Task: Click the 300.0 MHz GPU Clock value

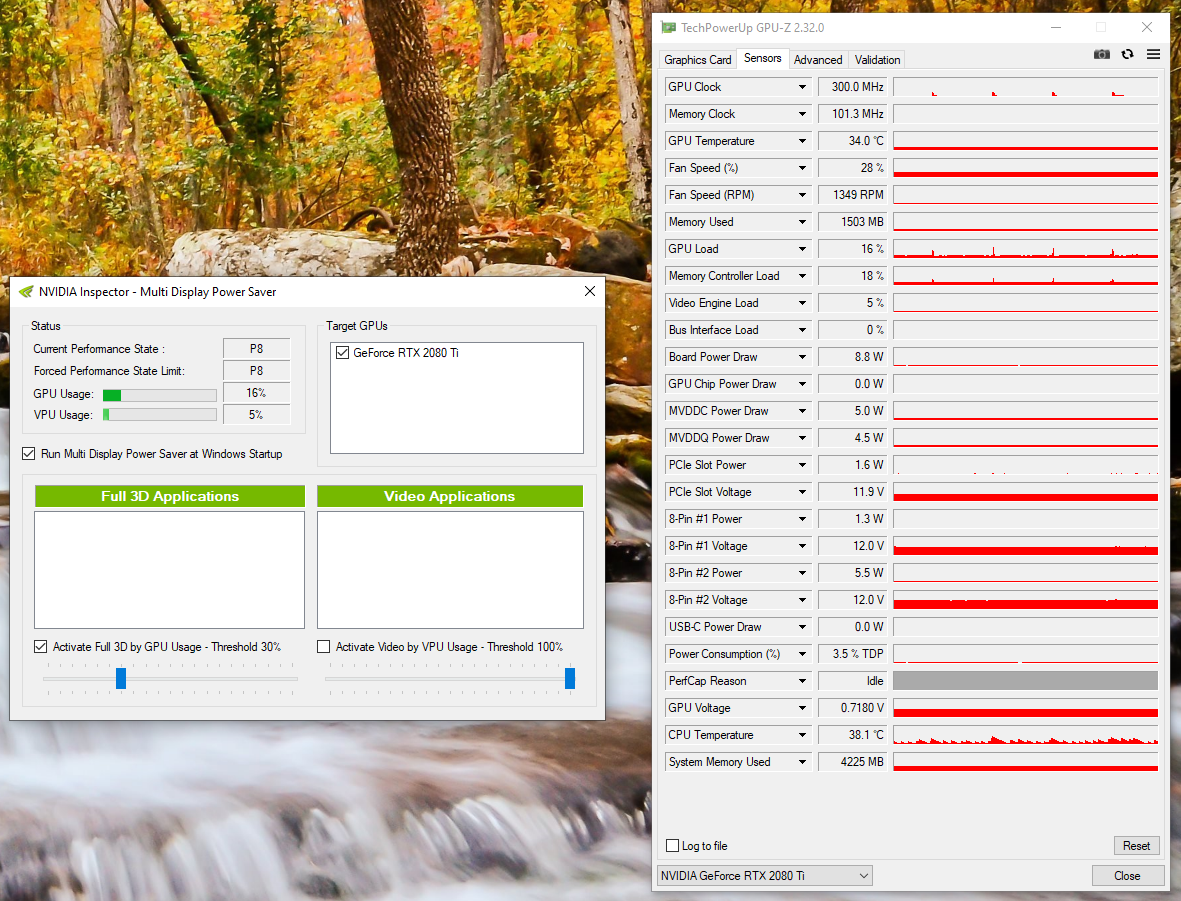Action: (x=853, y=87)
